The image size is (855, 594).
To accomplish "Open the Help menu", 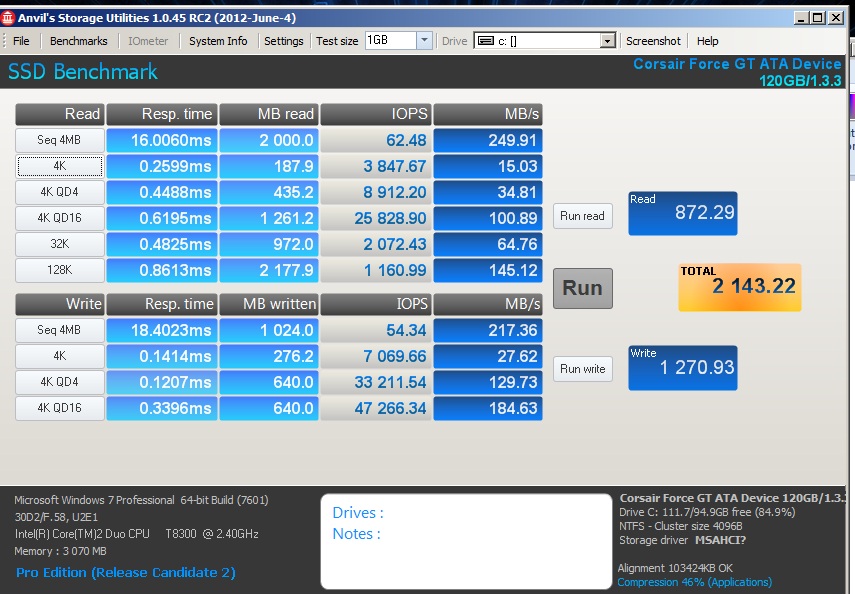I will coord(707,41).
